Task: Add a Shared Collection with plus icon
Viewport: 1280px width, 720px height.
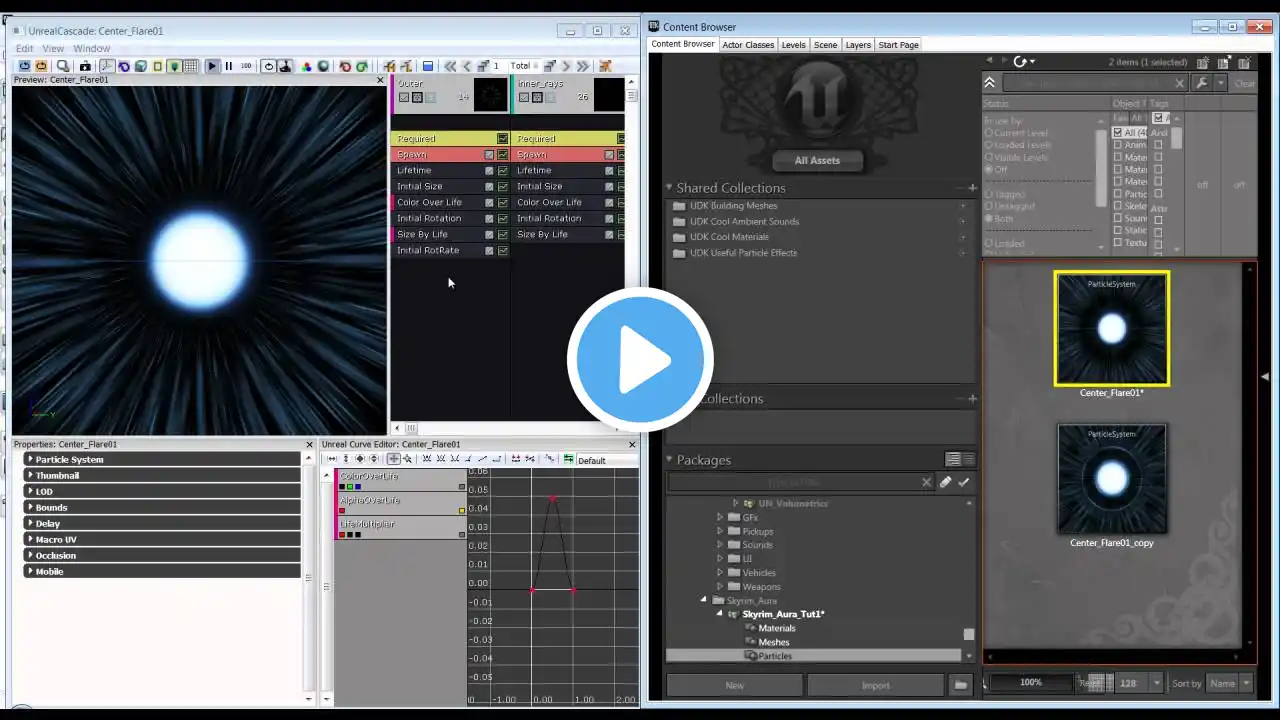Action: point(971,188)
